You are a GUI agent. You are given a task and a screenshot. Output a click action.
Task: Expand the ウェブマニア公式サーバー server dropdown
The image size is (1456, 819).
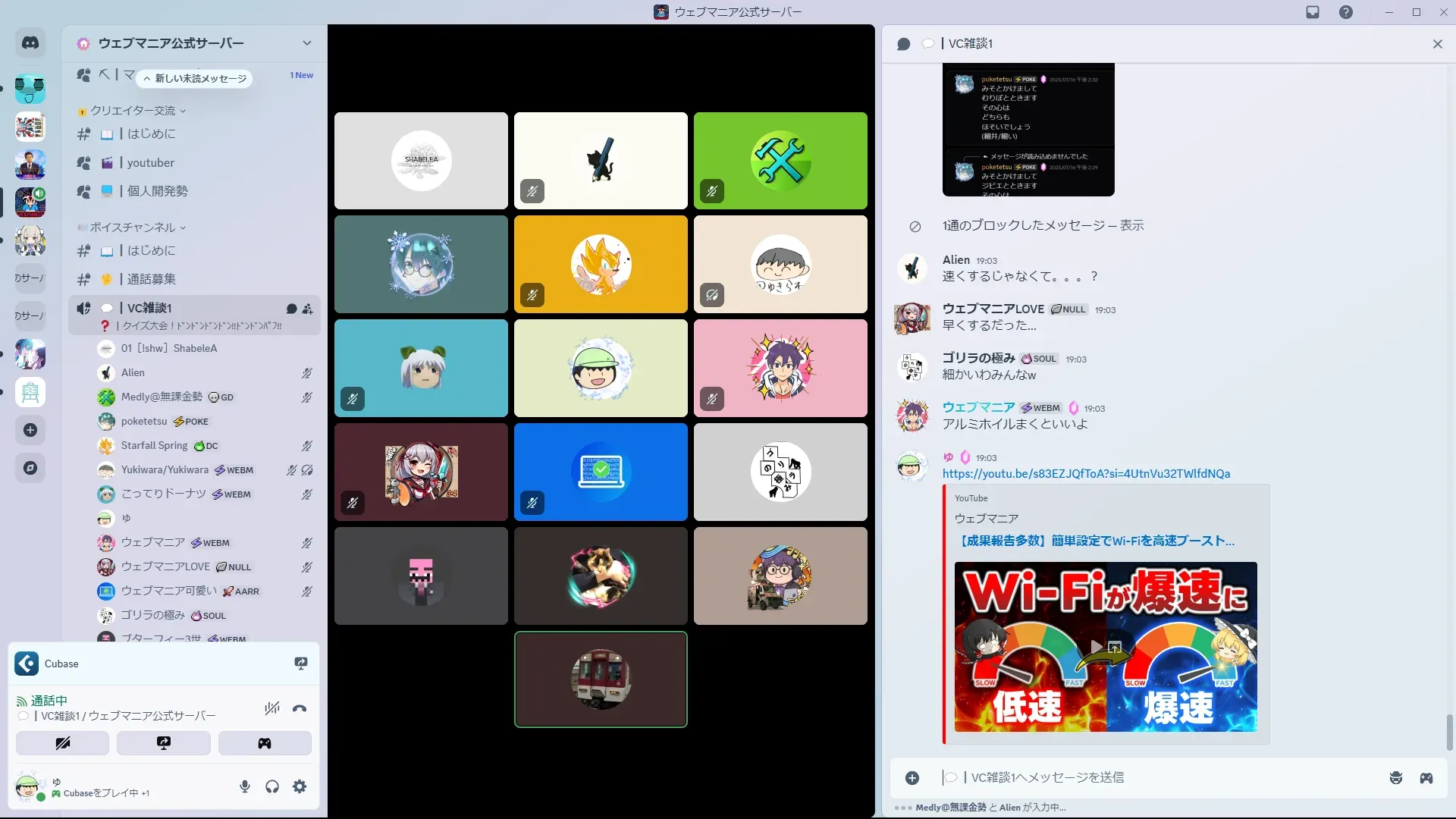306,43
